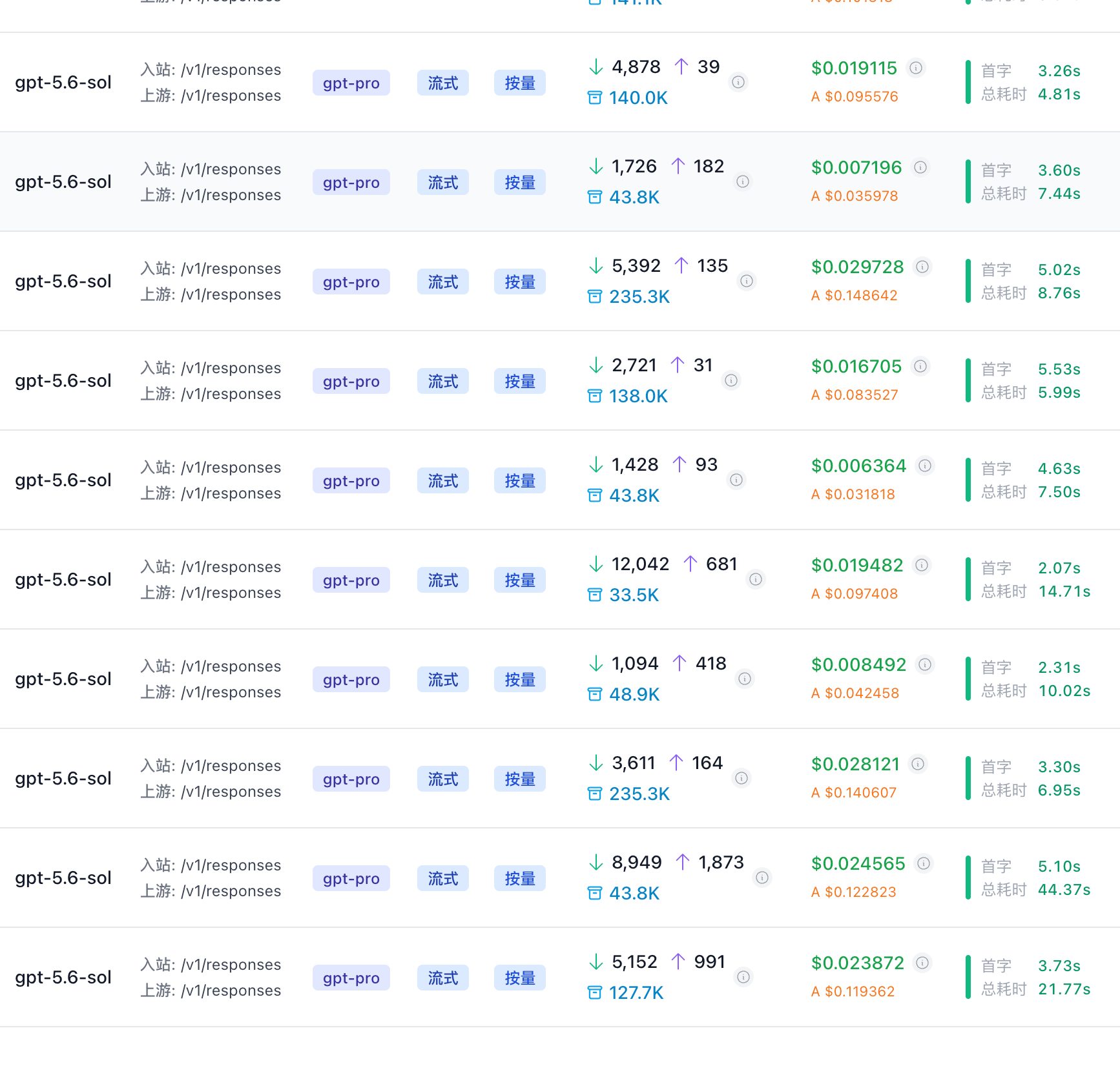Open token info icon in the 1,726 row
Screen dimensions: 1120x1068
click(743, 181)
